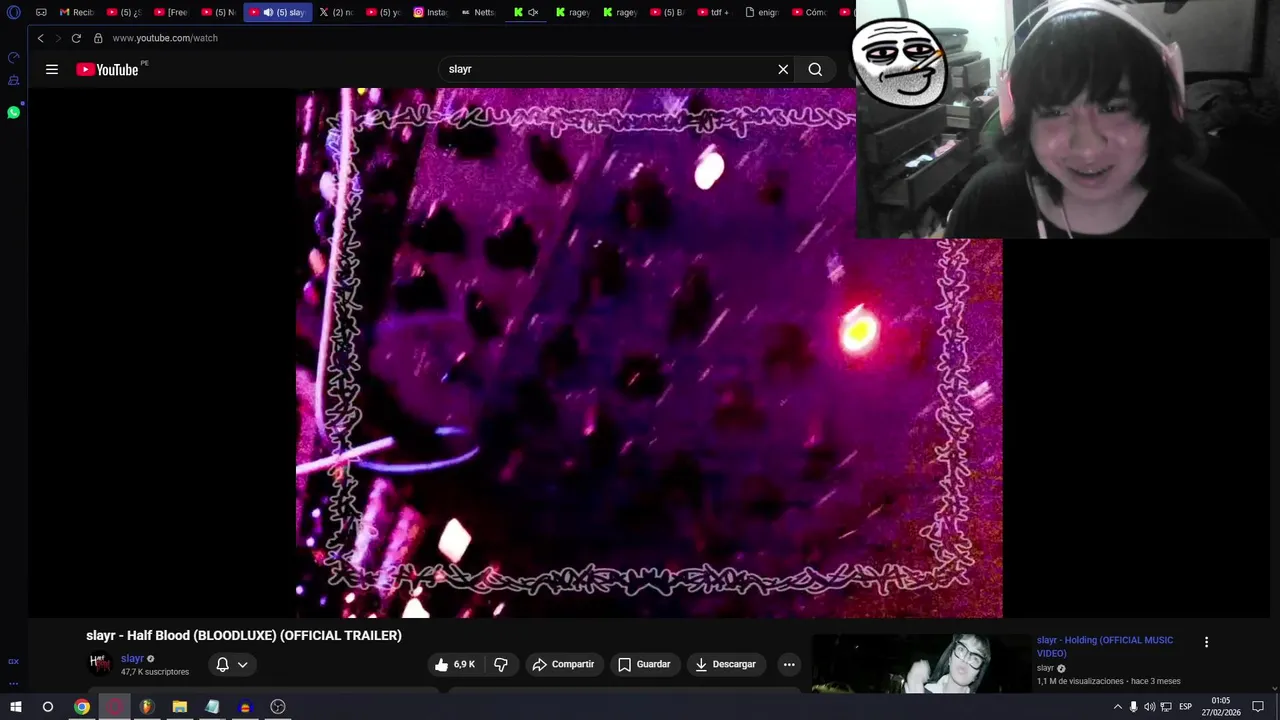The width and height of the screenshot is (1280, 720).
Task: Open the WhatsApp sidebar panel
Action: (x=14, y=112)
